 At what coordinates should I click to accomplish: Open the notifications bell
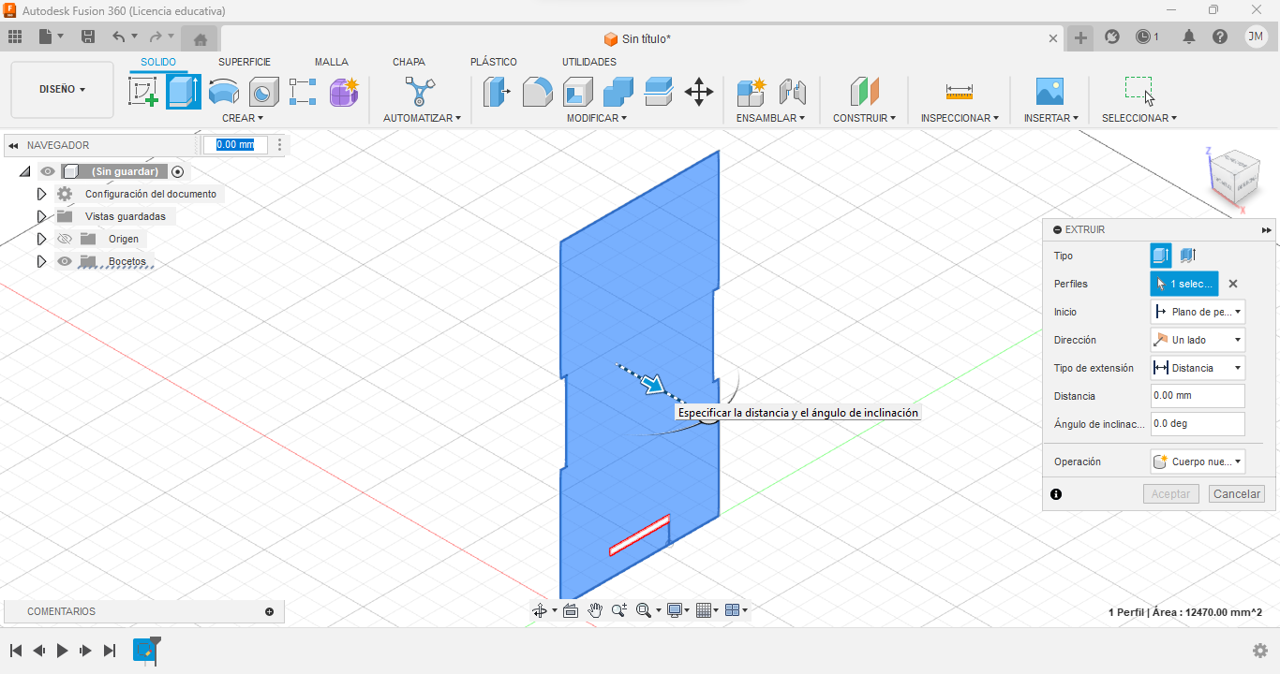point(1189,37)
